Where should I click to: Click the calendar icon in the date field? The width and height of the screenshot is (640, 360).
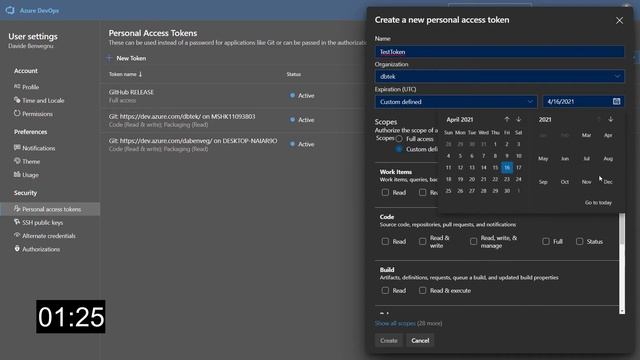616,101
